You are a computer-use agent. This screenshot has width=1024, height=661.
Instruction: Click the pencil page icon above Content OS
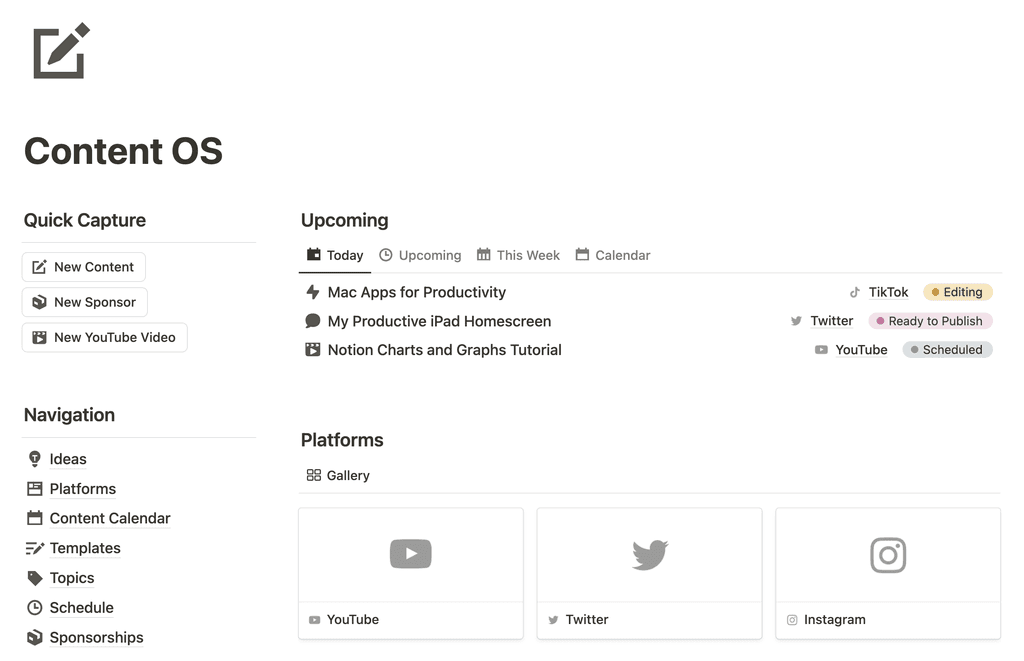[60, 49]
